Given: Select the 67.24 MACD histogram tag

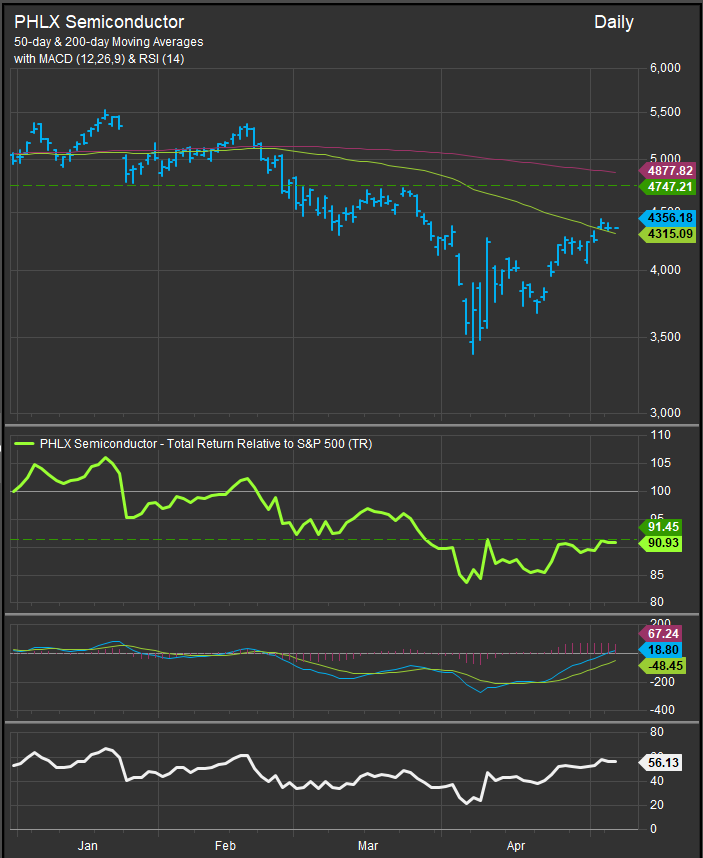Looking at the screenshot, I should [660, 634].
